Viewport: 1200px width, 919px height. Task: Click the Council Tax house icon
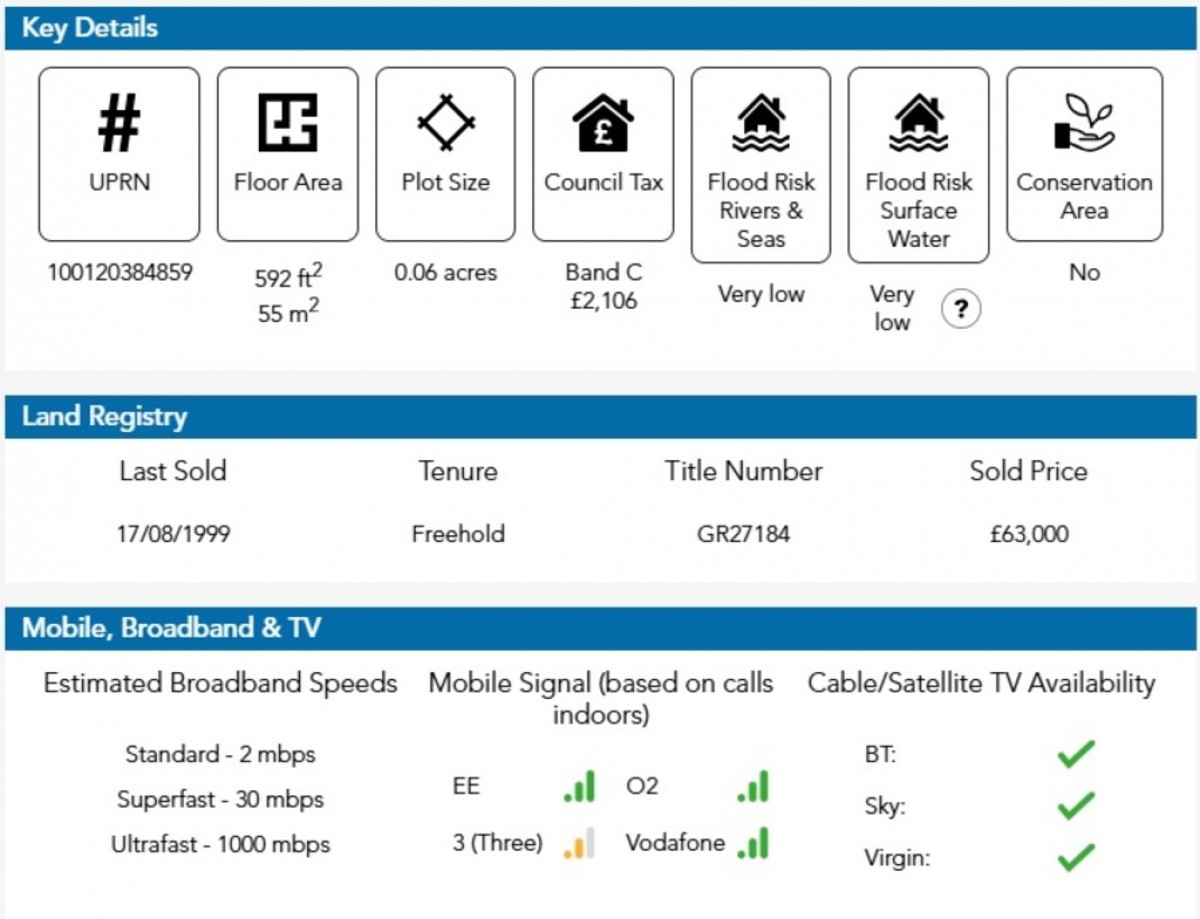[603, 124]
